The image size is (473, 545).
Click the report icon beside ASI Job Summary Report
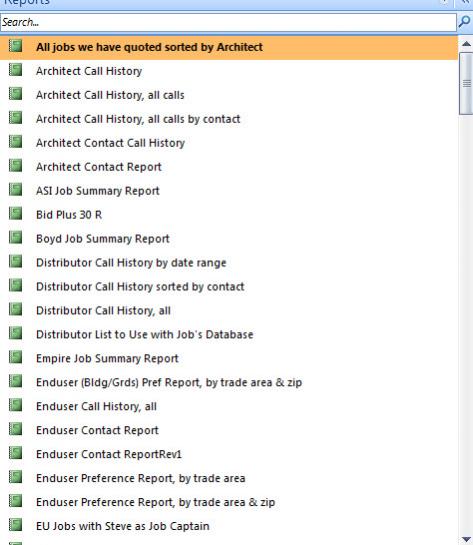(x=15, y=189)
